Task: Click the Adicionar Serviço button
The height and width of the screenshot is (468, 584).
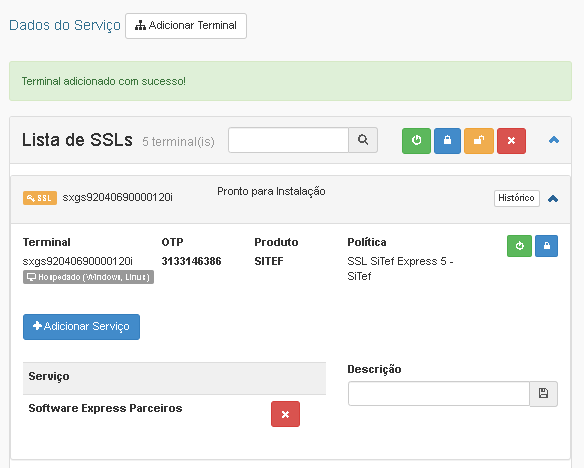Action: pos(82,327)
